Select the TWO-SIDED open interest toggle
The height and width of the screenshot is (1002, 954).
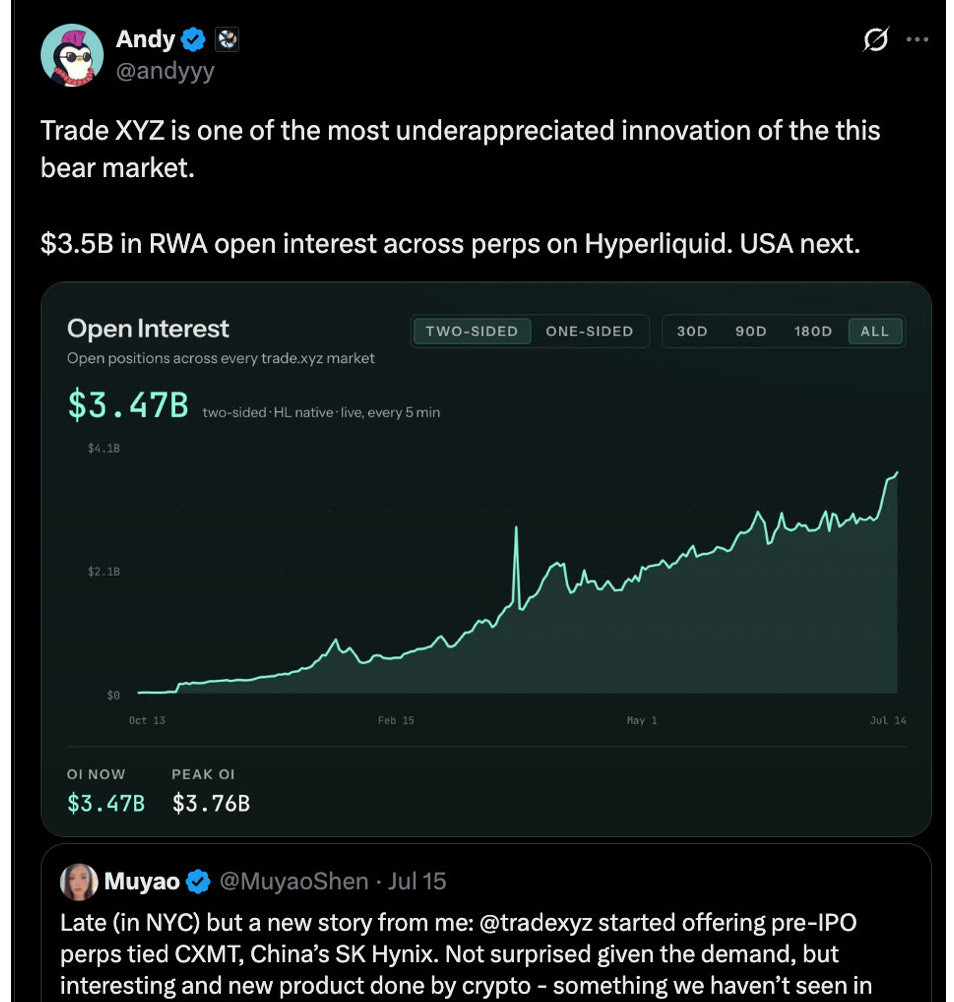(472, 331)
